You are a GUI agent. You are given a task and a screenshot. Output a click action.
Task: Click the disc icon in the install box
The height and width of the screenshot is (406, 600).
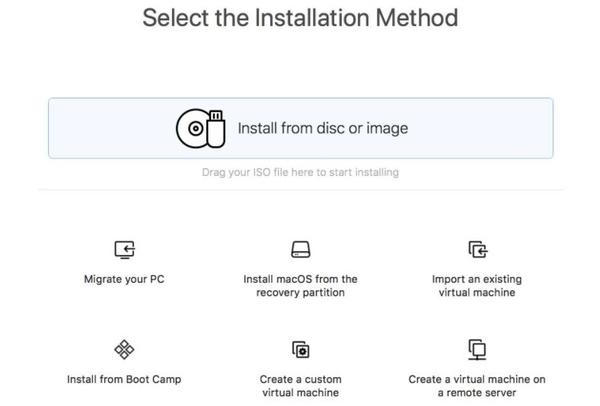(192, 129)
